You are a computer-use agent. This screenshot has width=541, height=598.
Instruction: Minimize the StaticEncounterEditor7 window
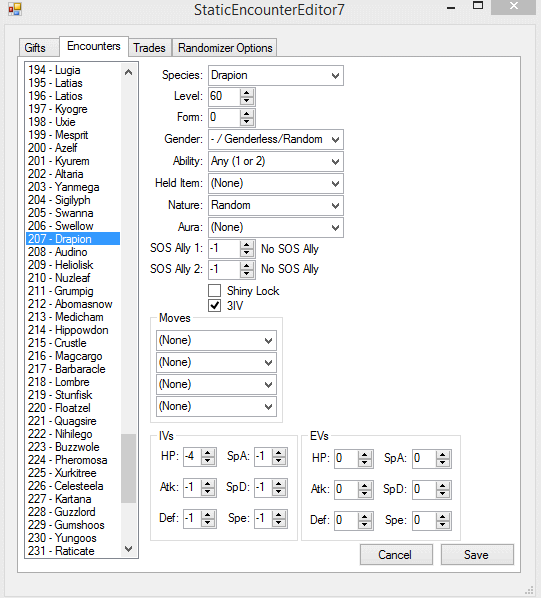pos(451,8)
